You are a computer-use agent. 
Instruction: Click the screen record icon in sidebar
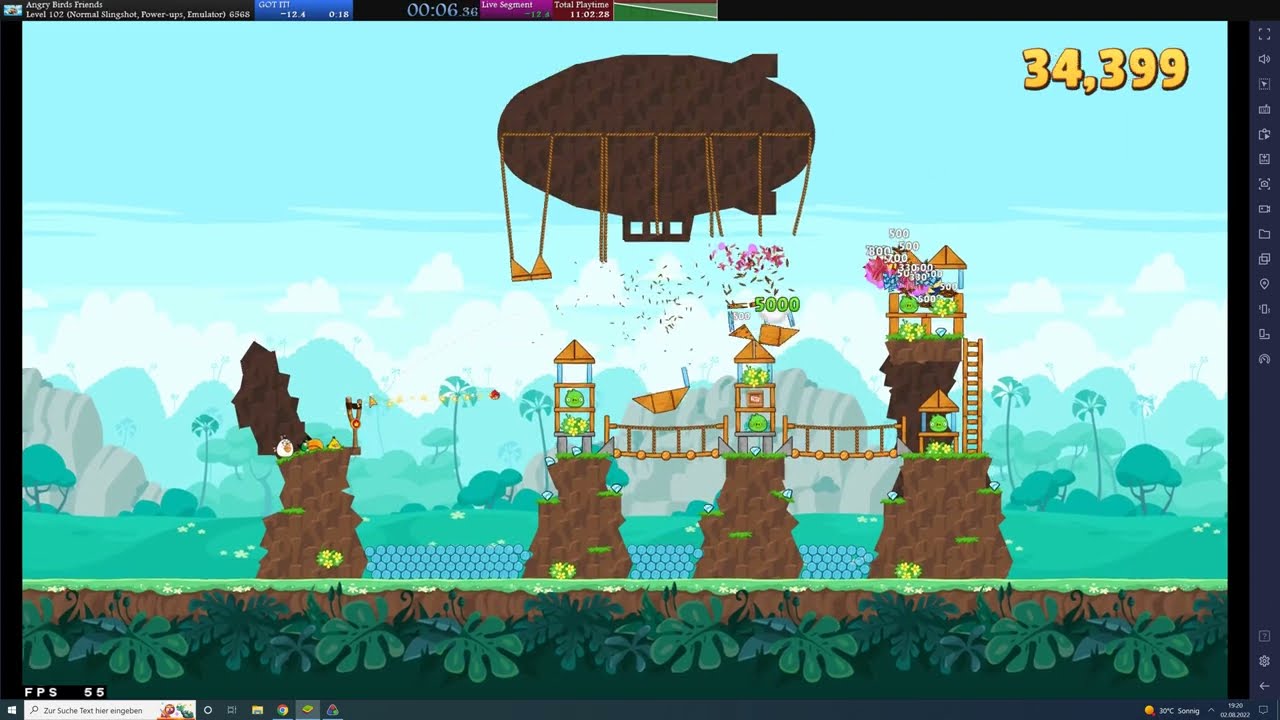pos(1264,209)
